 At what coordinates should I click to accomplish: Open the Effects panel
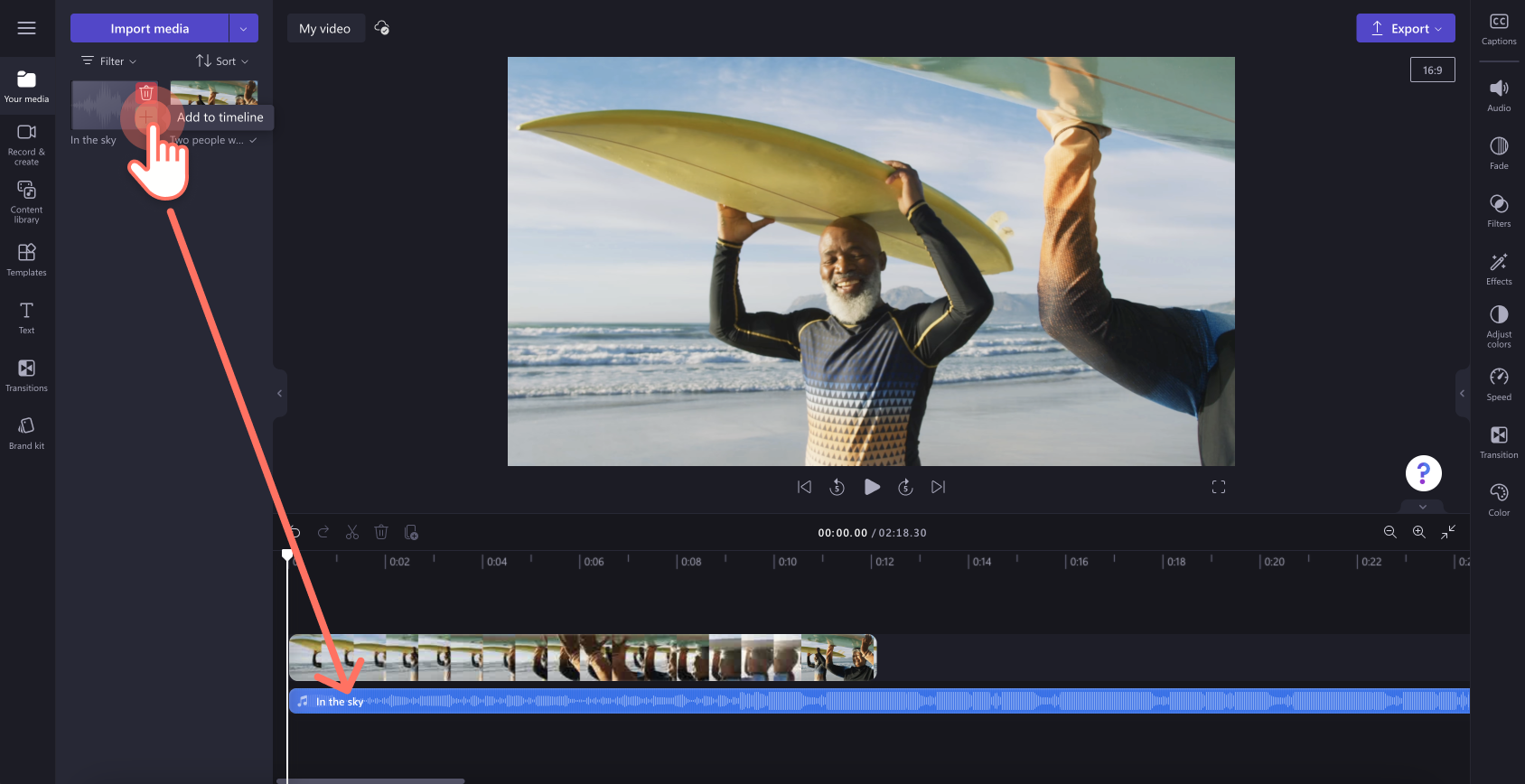click(1499, 268)
